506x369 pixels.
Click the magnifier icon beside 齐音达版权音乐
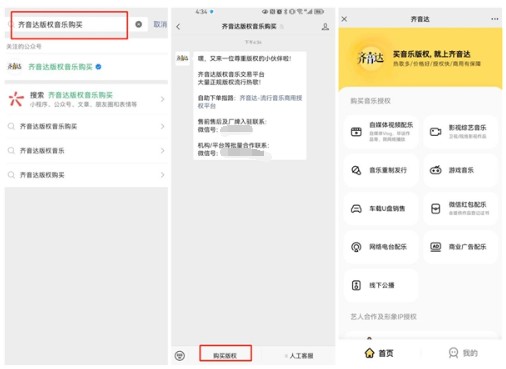(x=11, y=151)
